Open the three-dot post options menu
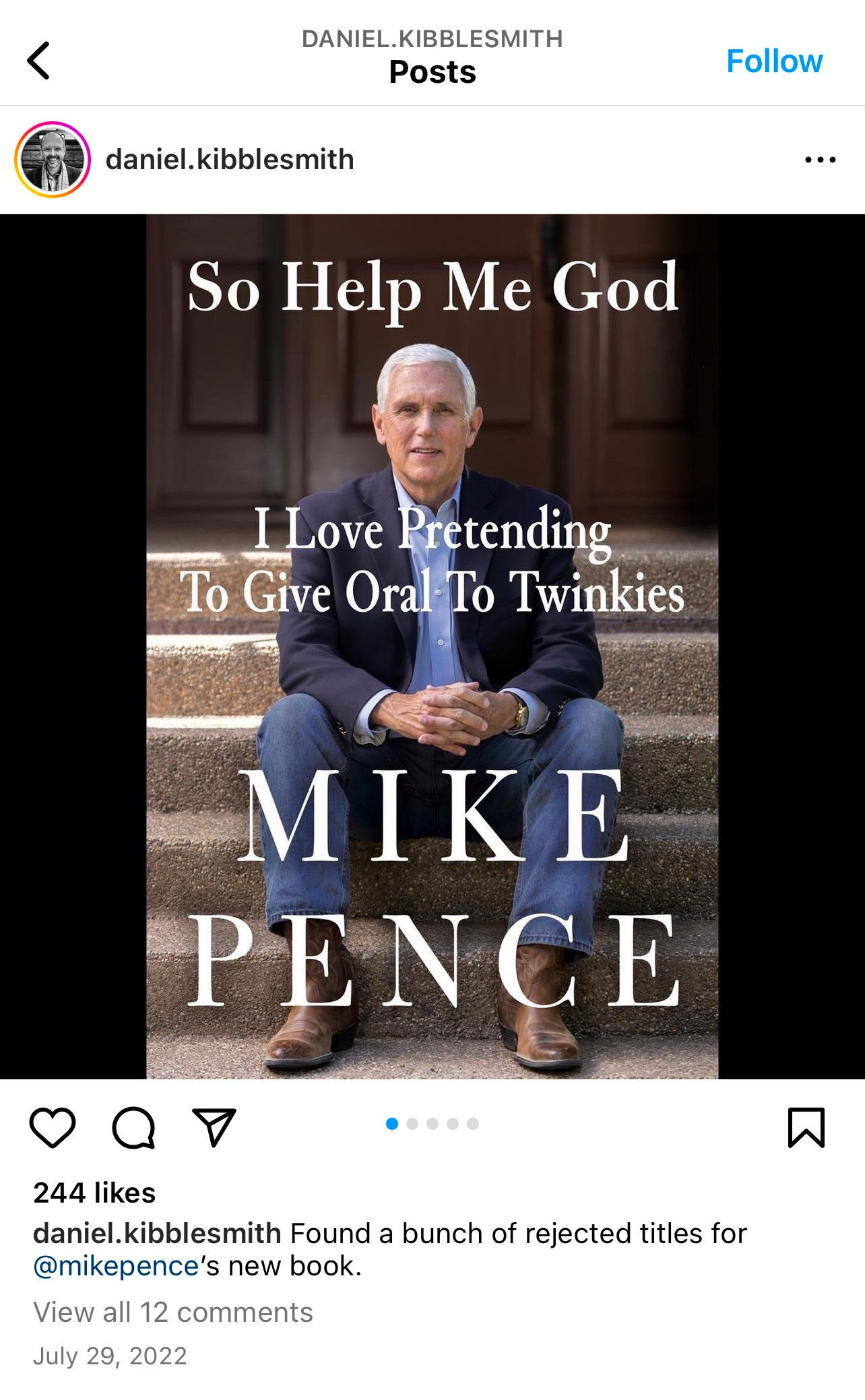Viewport: 865px width, 1400px height. 820,160
